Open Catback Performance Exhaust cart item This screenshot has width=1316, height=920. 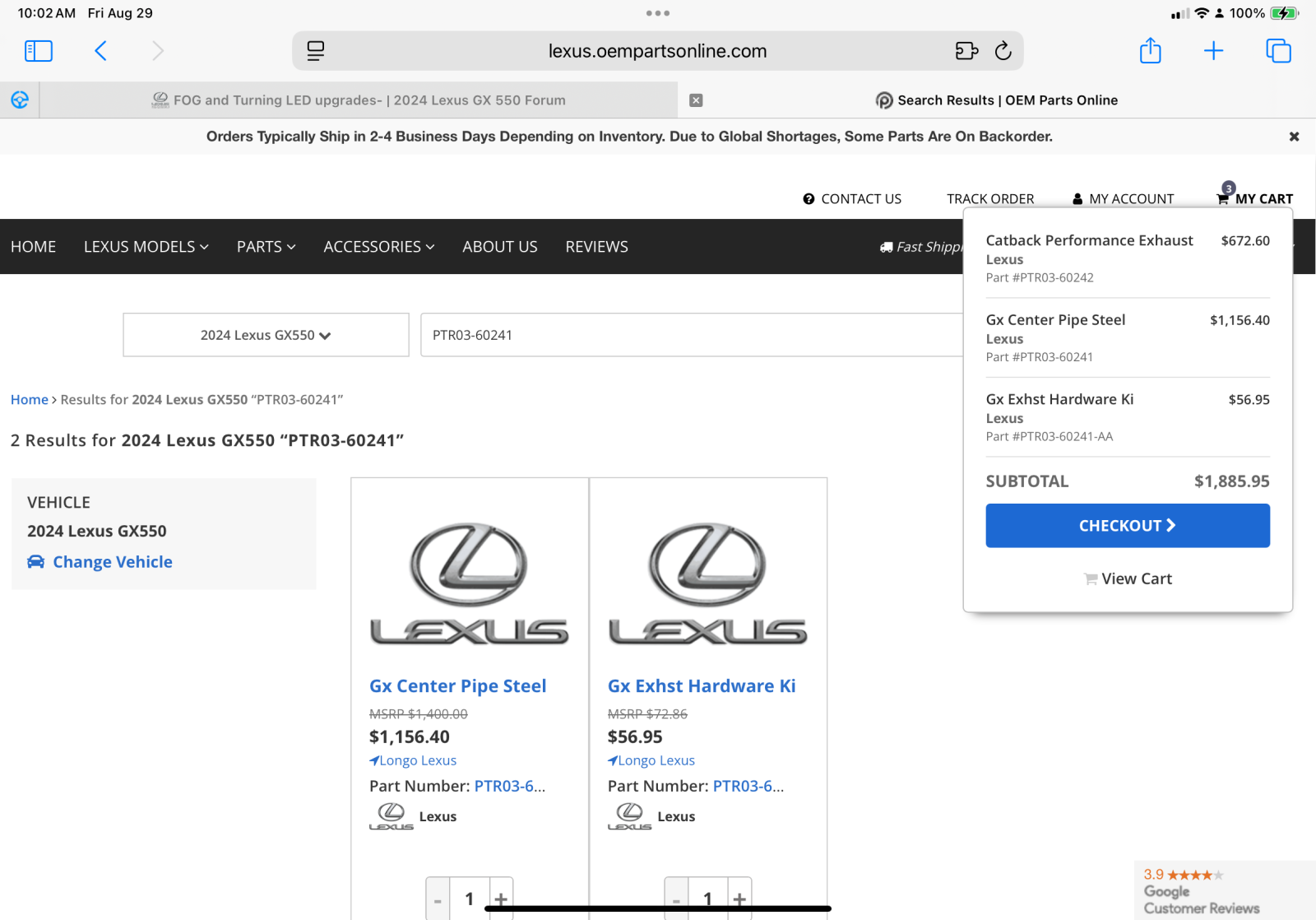[x=1089, y=240]
